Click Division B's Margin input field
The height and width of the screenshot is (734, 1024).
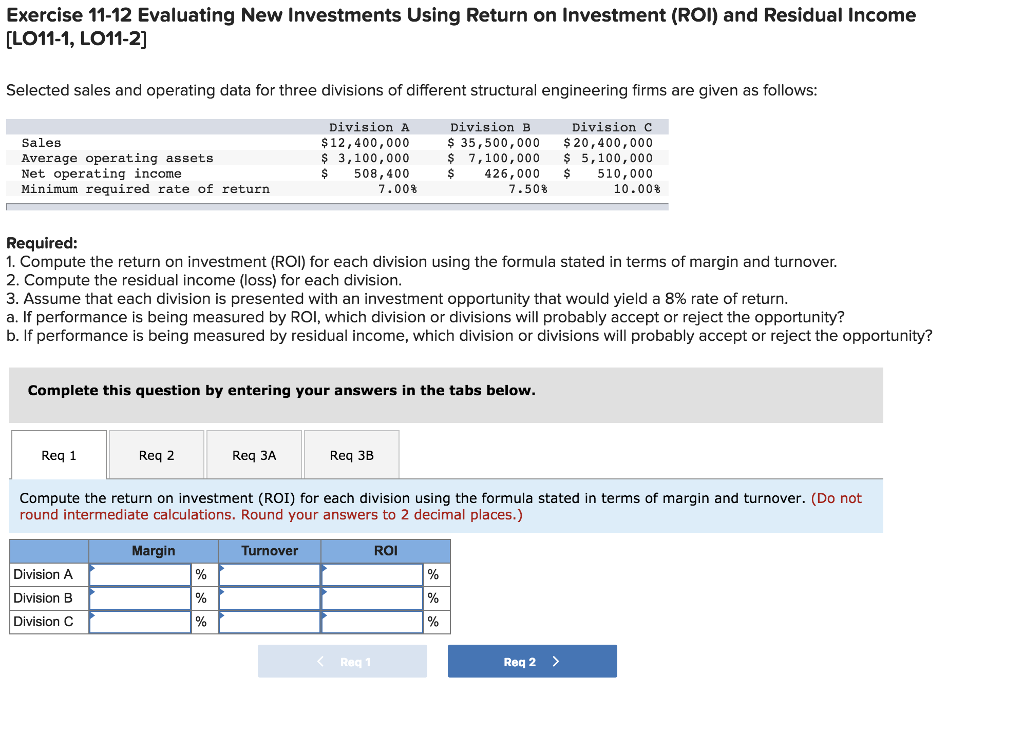click(x=140, y=598)
